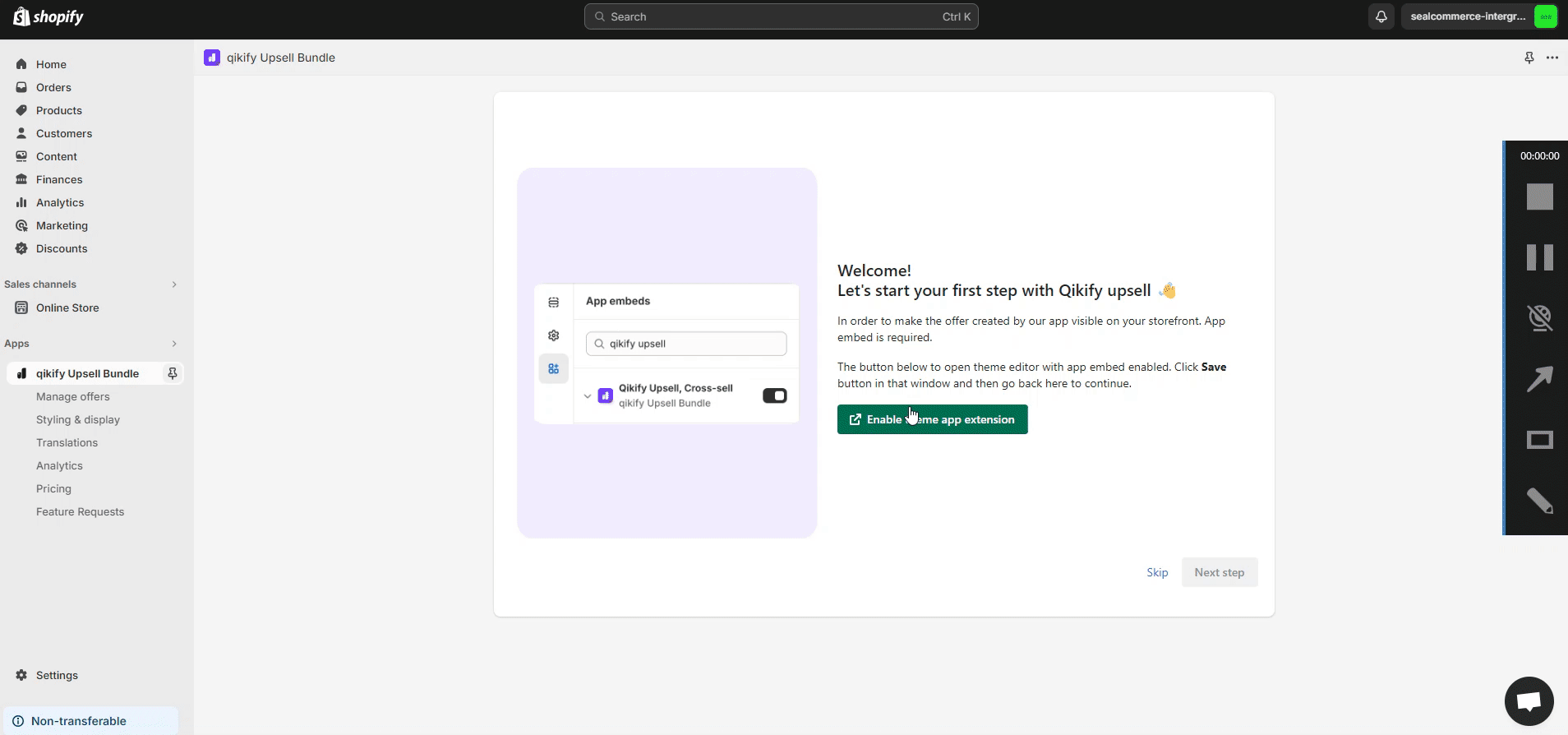Open qikify Analytics below Translations
The width and height of the screenshot is (1568, 735).
click(59, 465)
